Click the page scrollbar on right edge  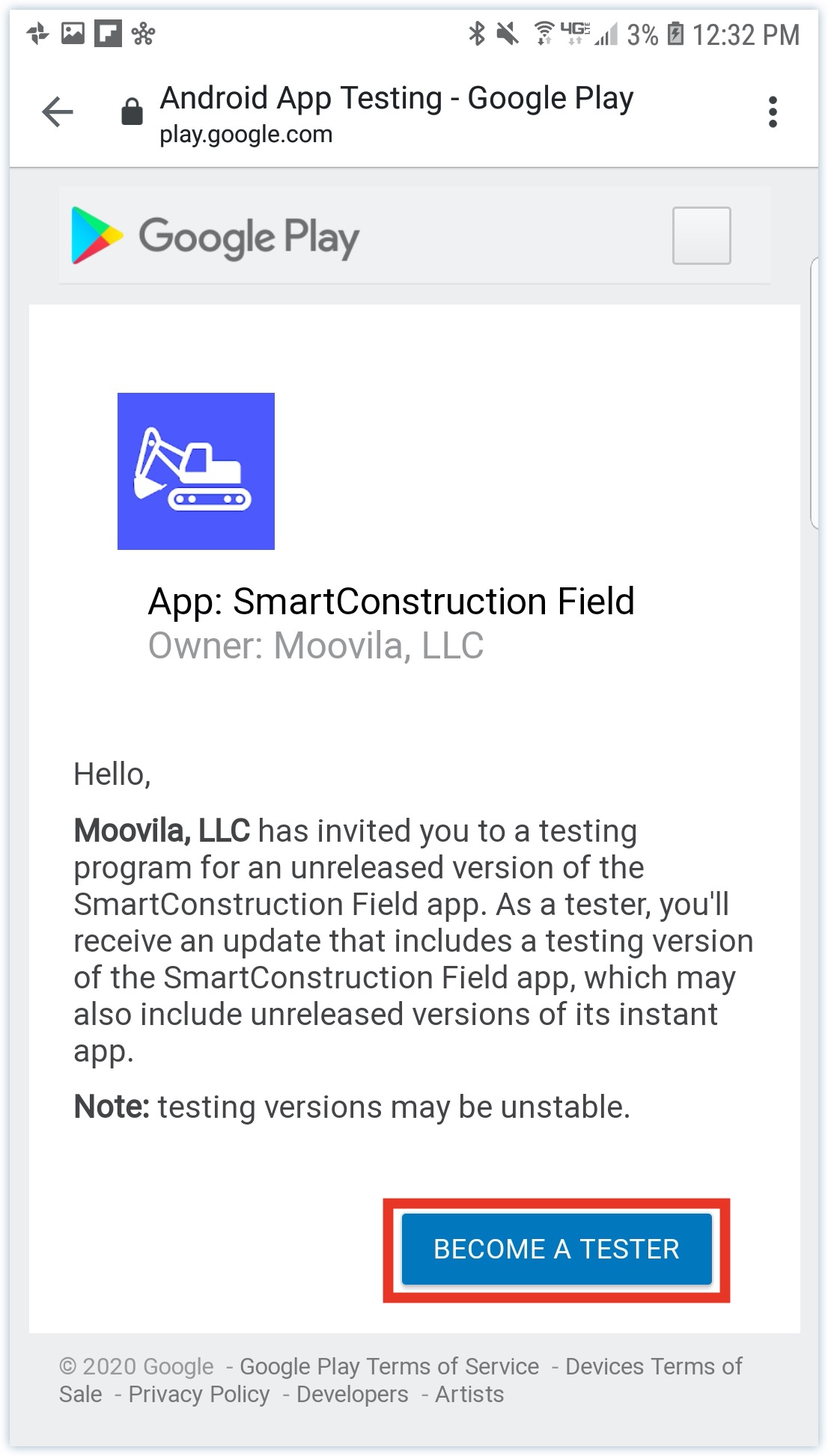[815, 394]
